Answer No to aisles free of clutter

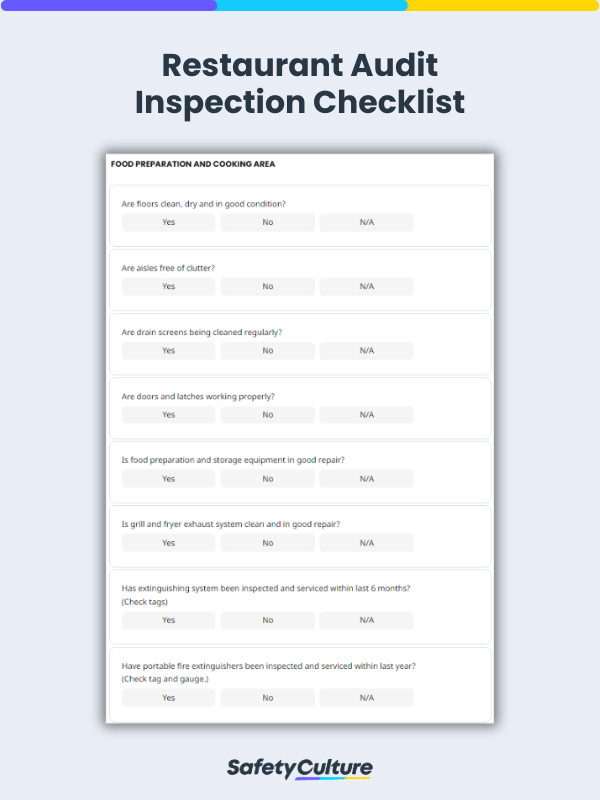tap(267, 286)
